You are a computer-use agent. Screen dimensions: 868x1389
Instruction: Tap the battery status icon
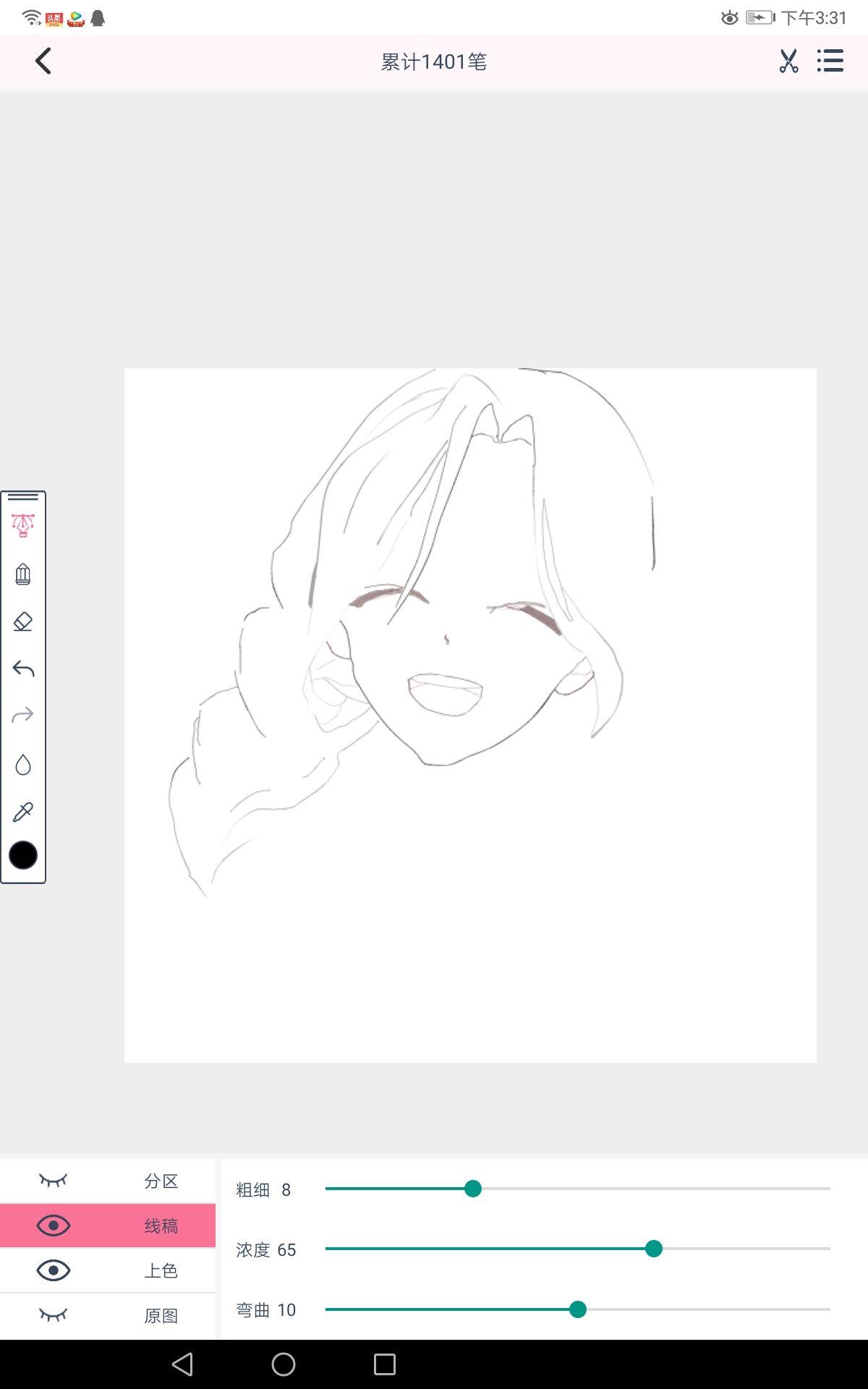(760, 17)
